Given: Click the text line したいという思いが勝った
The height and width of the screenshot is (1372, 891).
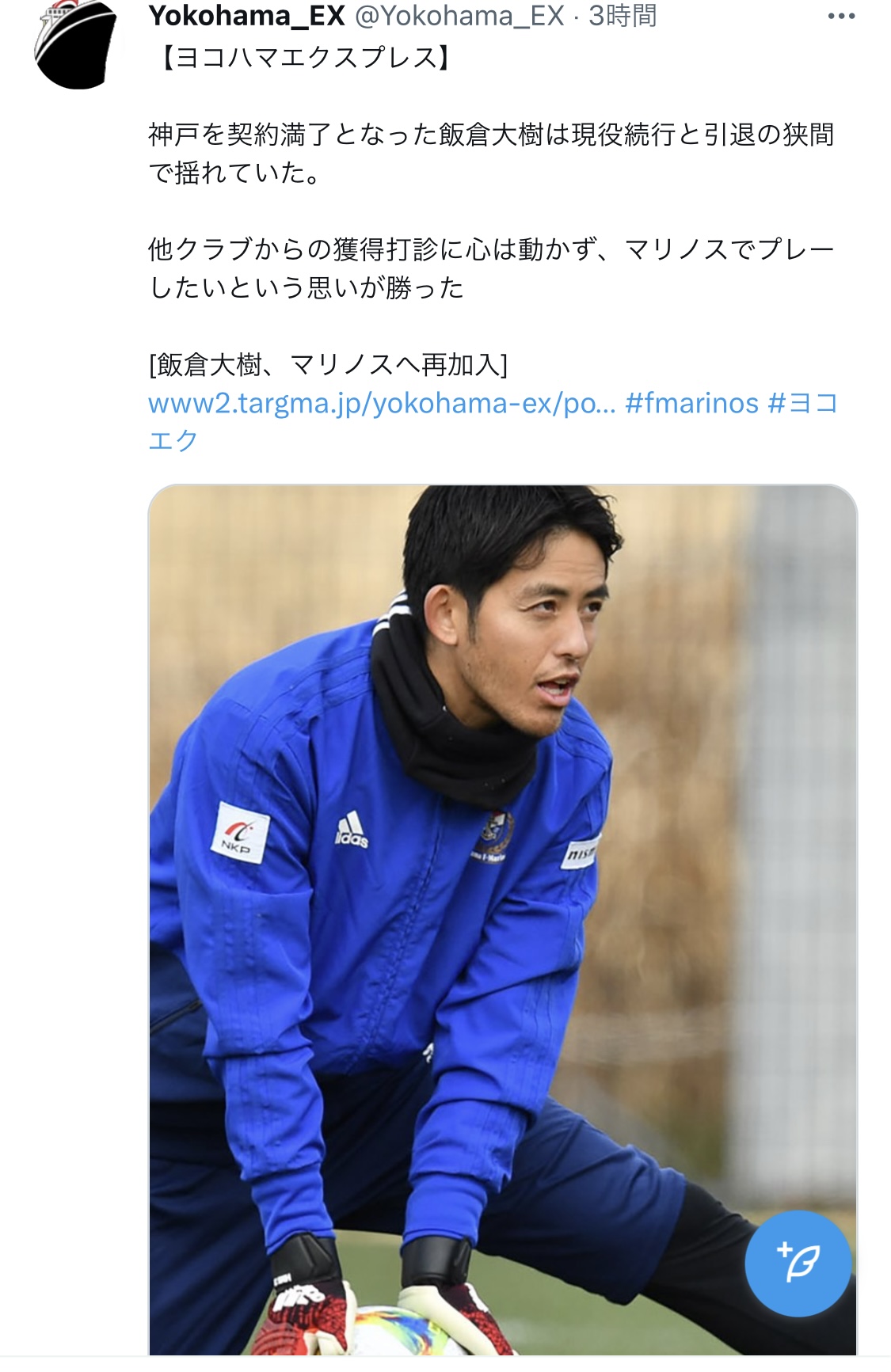Looking at the screenshot, I should (307, 287).
